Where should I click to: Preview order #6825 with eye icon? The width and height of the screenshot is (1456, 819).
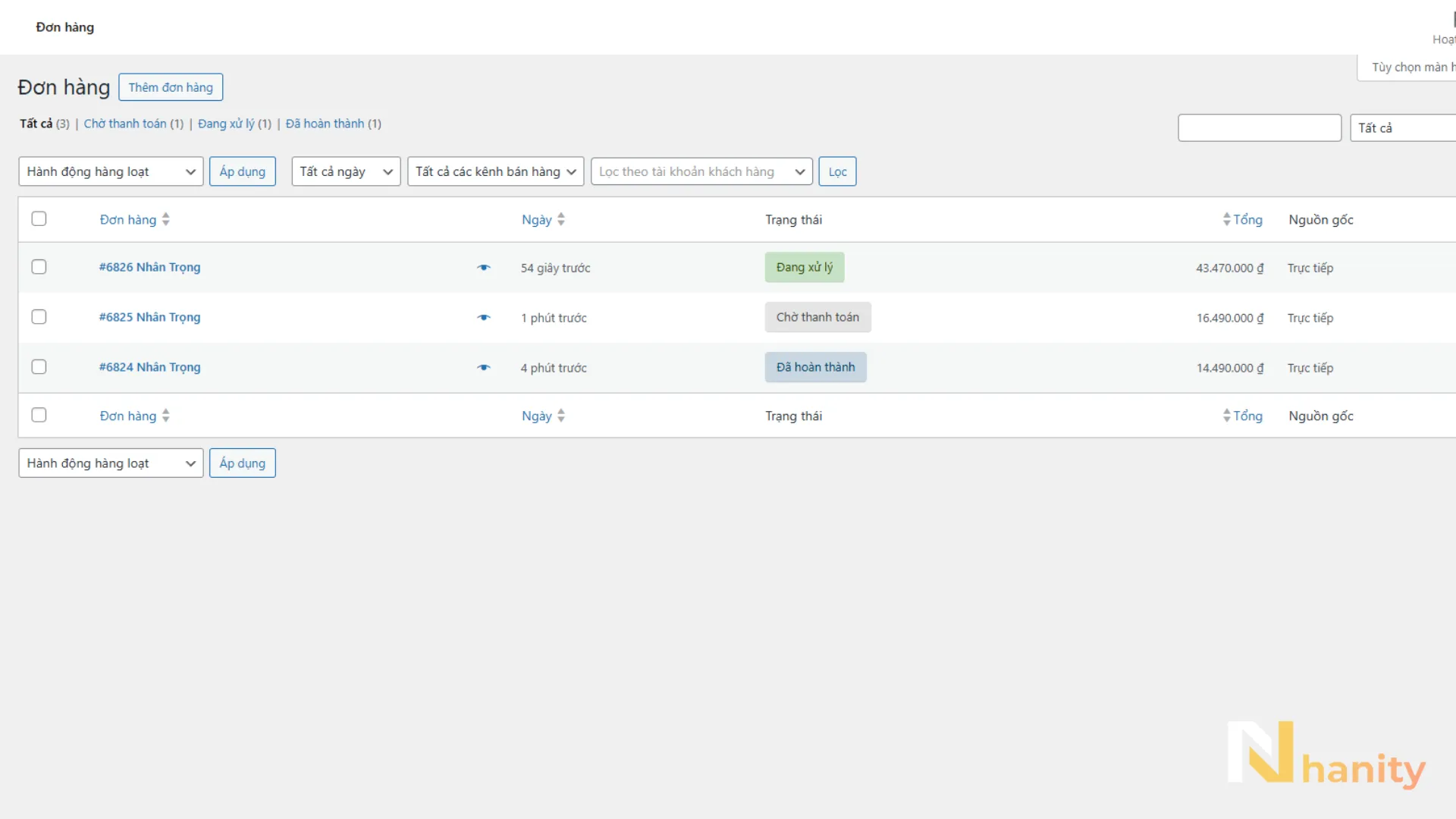click(484, 318)
